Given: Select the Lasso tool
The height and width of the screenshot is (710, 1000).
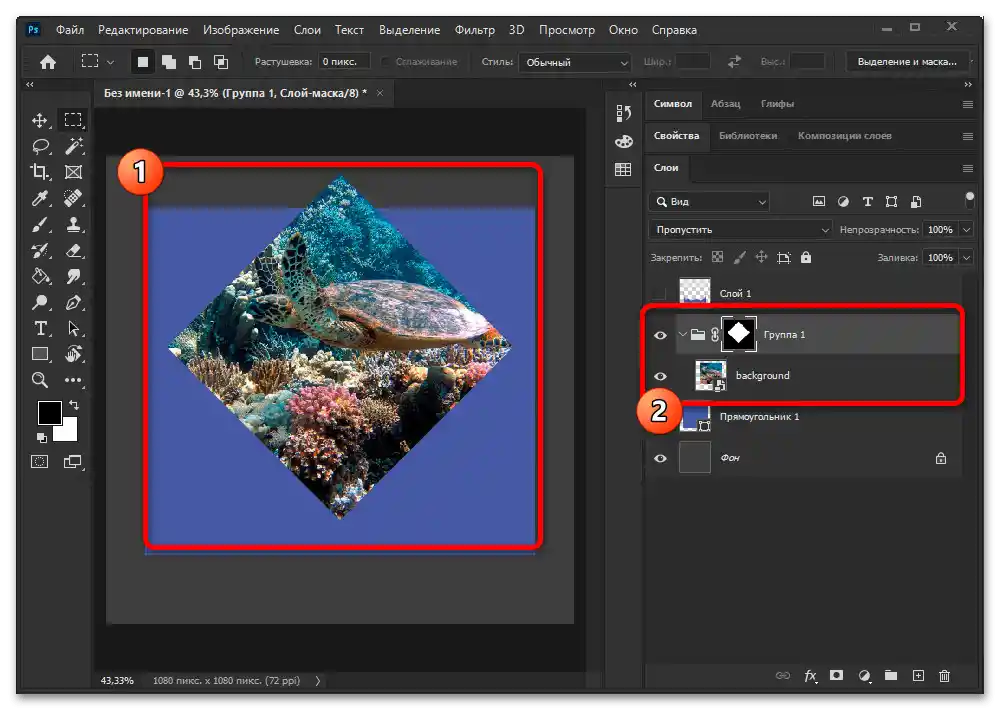Looking at the screenshot, I should coord(41,146).
